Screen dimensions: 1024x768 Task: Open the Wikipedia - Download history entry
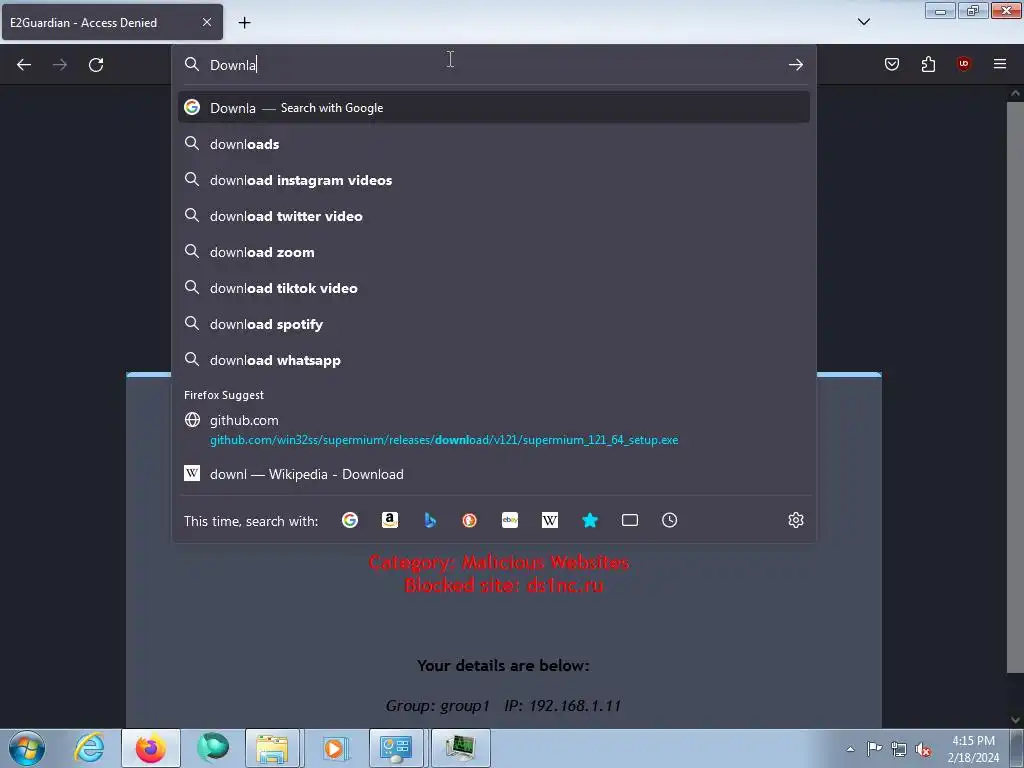coord(494,473)
